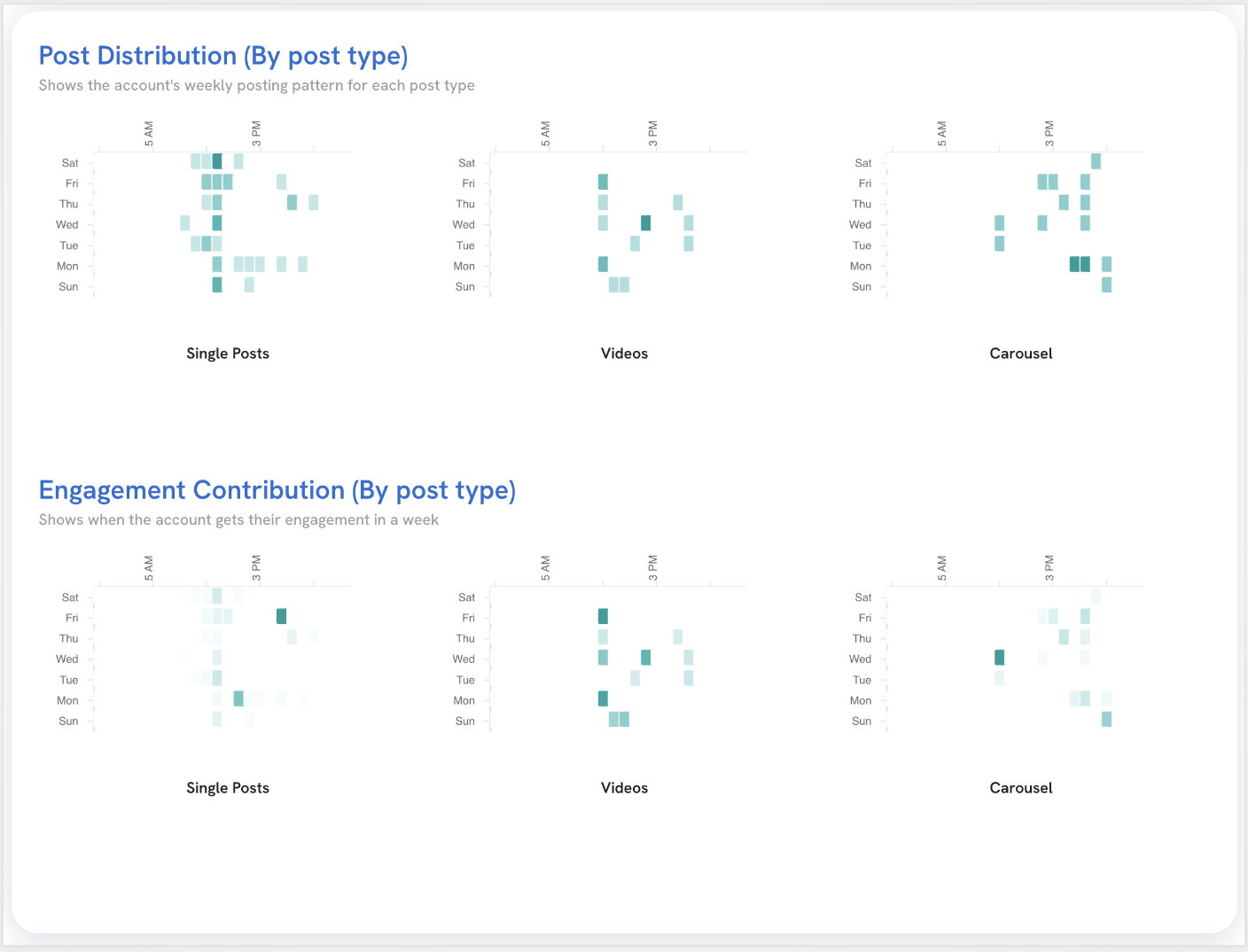Viewport: 1248px width, 952px height.
Task: Click the Tuesday cell in Carousel distribution heatmap
Action: [999, 244]
